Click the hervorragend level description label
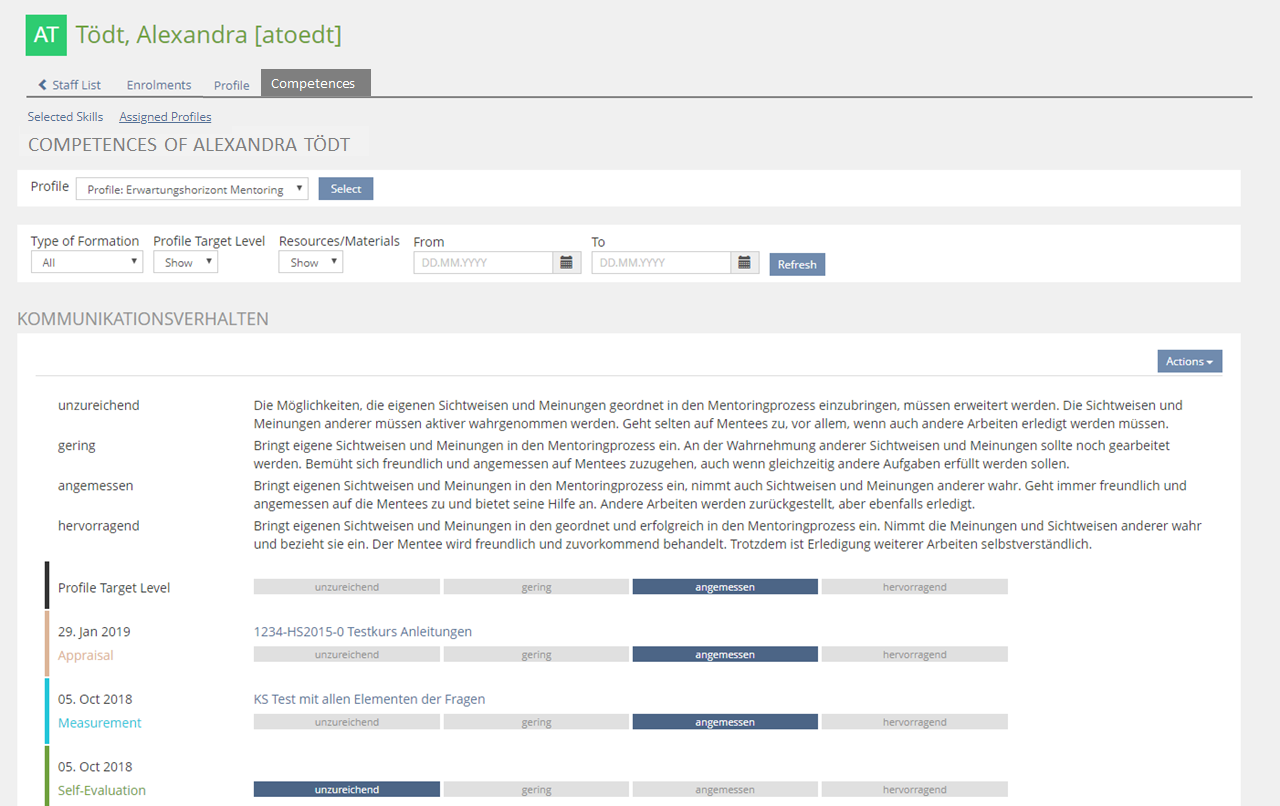1280x806 pixels. click(x=99, y=526)
